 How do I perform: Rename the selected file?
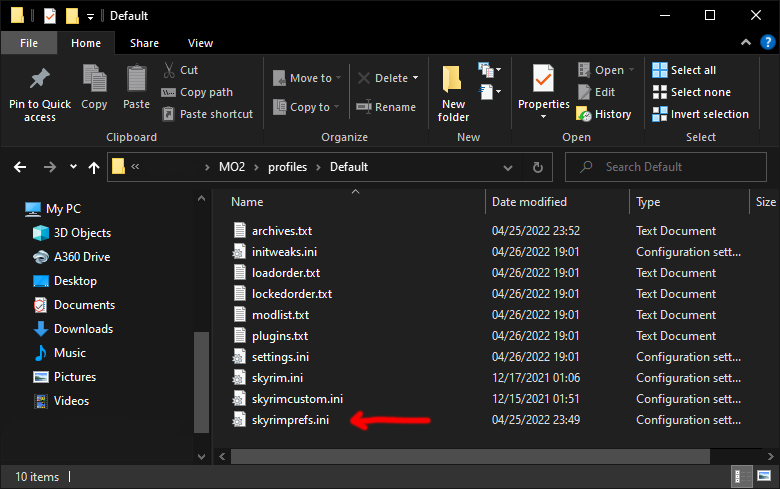tap(386, 107)
